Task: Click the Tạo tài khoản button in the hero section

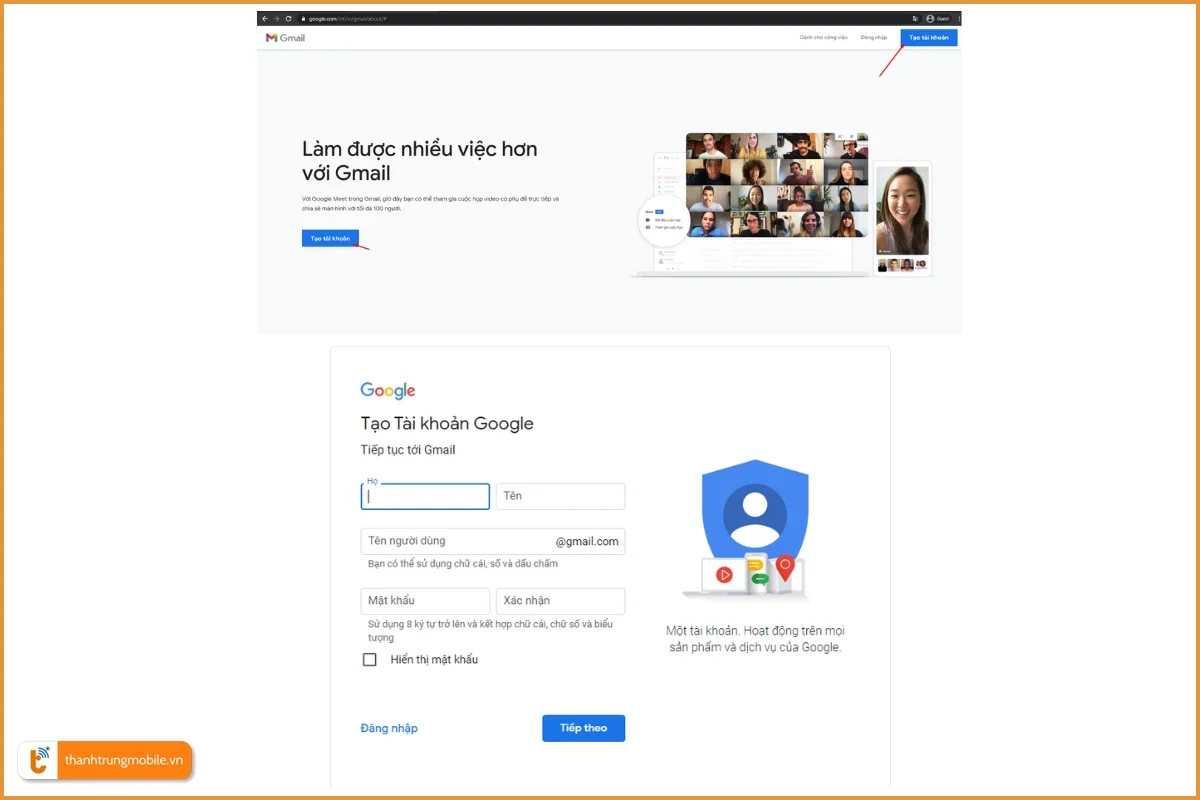Action: click(x=330, y=238)
